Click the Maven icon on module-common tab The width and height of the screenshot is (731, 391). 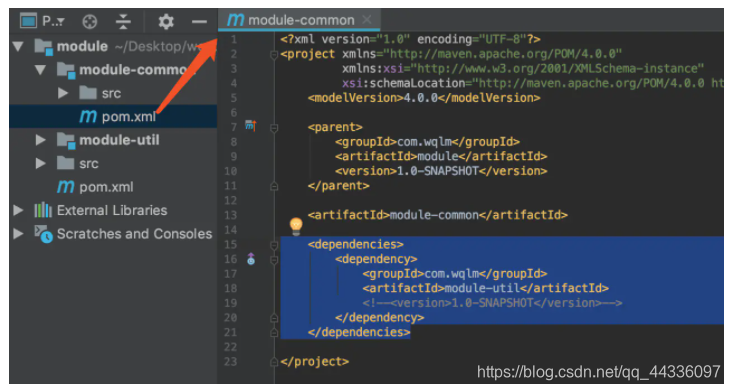[235, 20]
